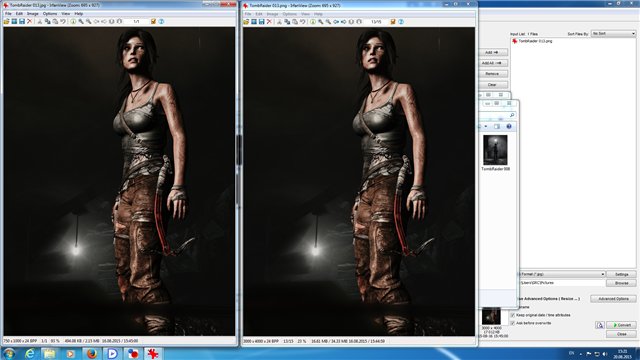Click Open icon in the 013.jpg IrfanView window
The height and width of the screenshot is (360, 640).
point(7,21)
